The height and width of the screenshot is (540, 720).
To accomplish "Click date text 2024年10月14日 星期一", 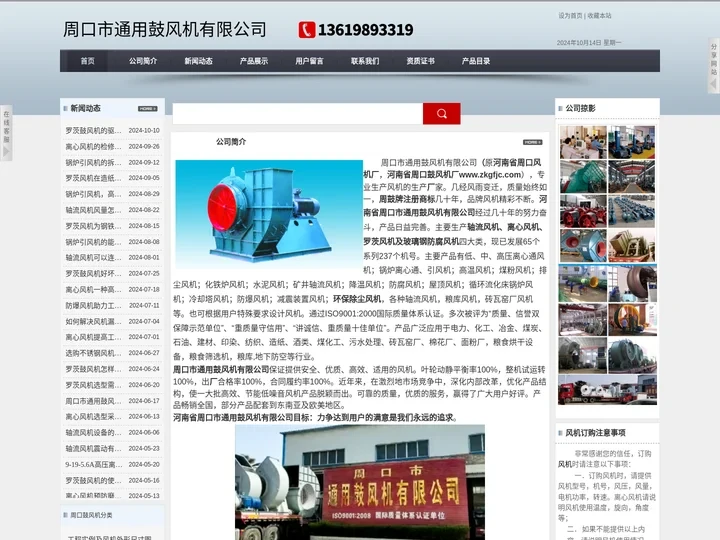I will tap(589, 43).
